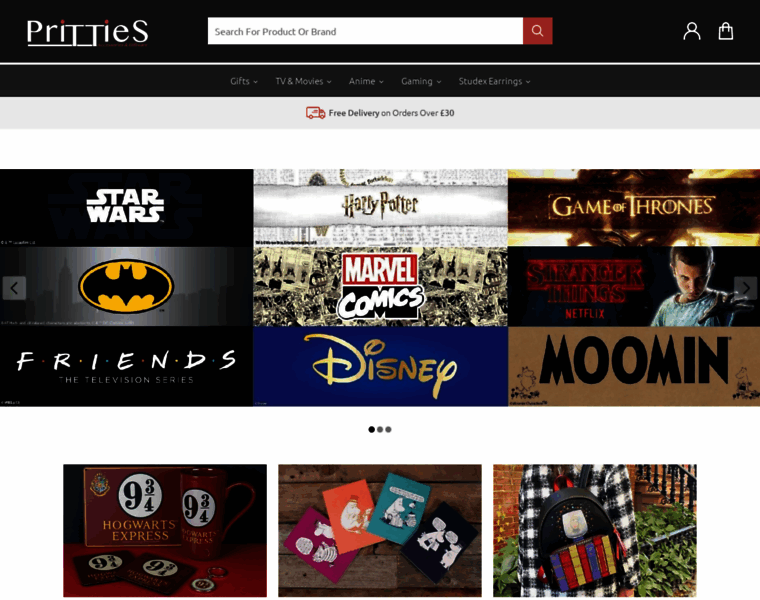Image resolution: width=760 pixels, height=600 pixels.
Task: Click Free Delivery on Orders Over £30 text
Action: (x=391, y=113)
